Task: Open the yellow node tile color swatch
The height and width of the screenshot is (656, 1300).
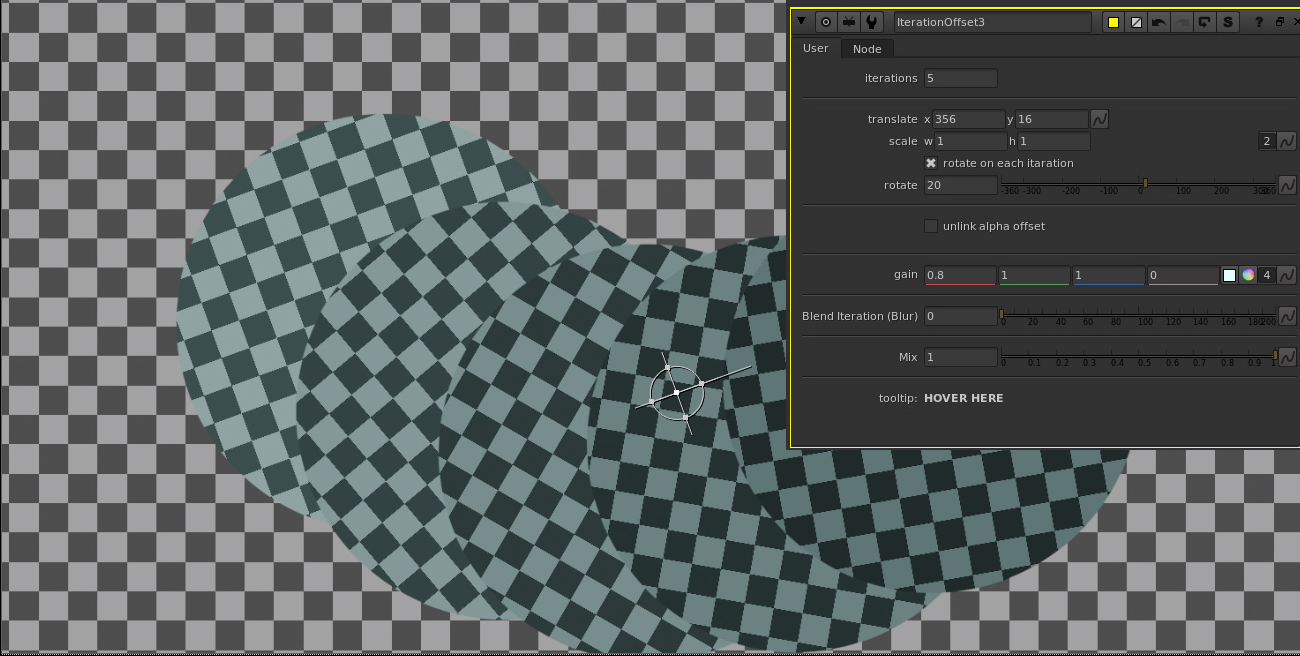Action: [x=1113, y=22]
